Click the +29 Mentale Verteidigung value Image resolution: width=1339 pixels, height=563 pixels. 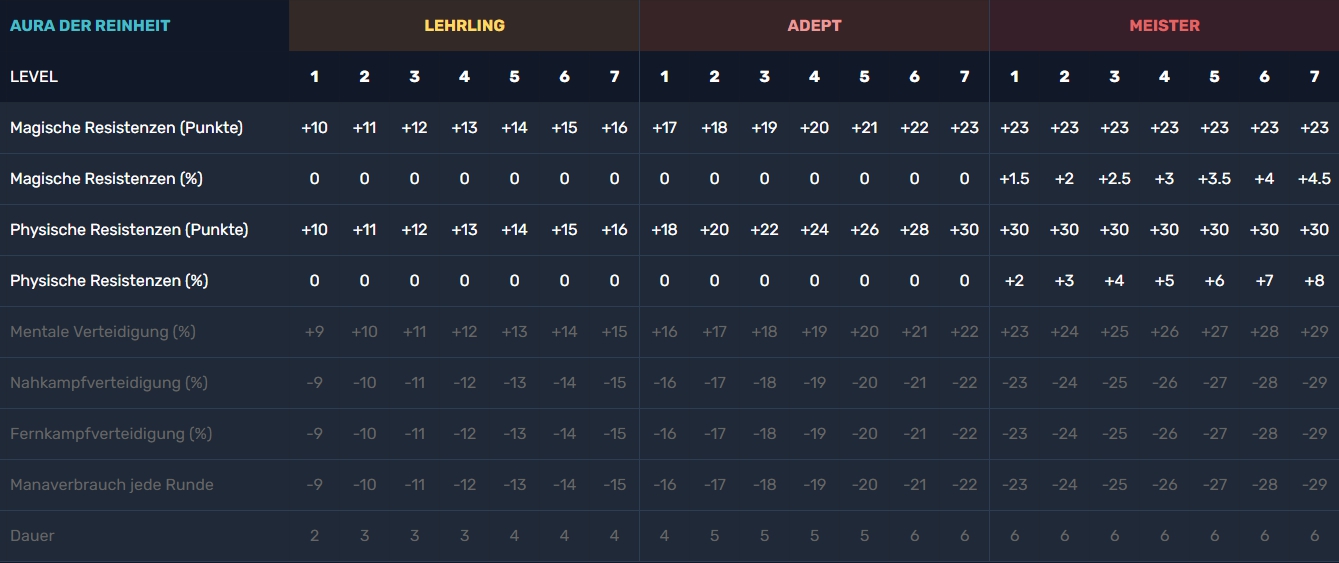pyautogui.click(x=1314, y=332)
